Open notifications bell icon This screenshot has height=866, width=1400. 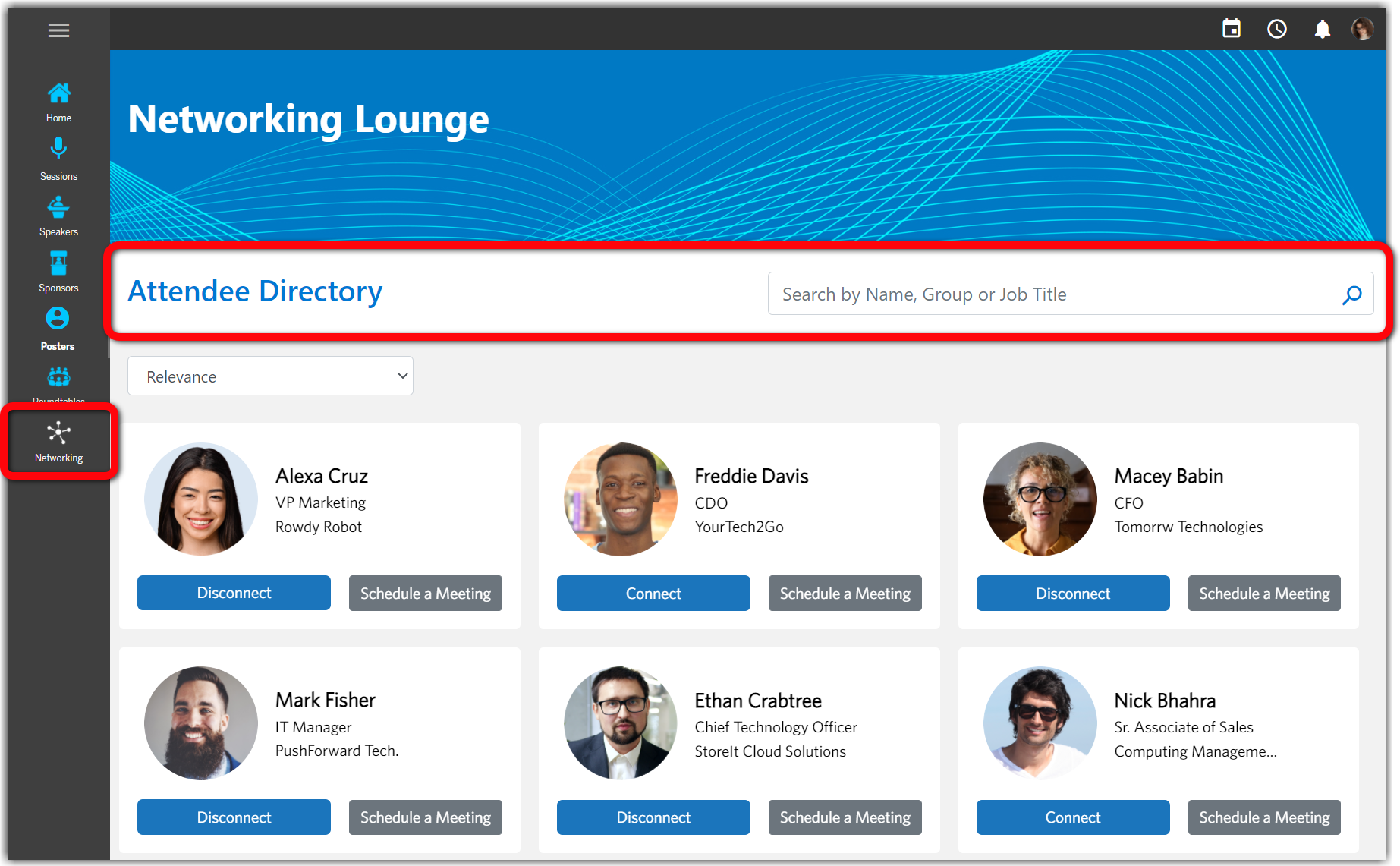(x=1322, y=29)
